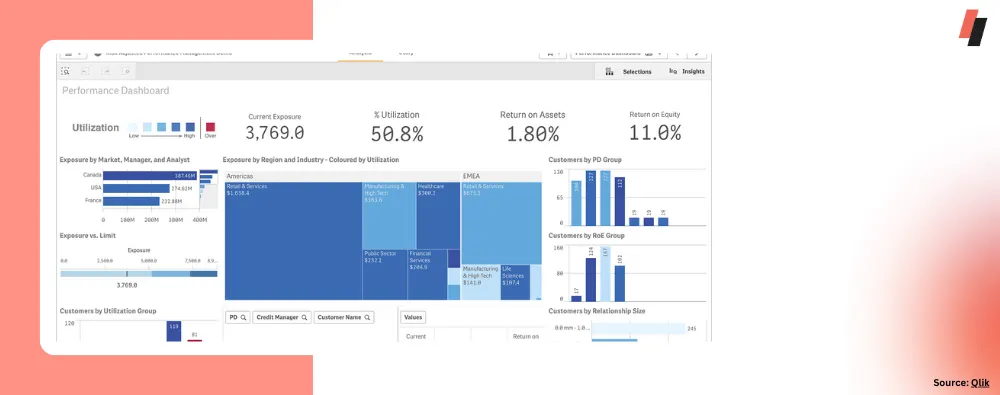1000x395 pixels.
Task: Click the High utilization legend swatch
Action: click(x=189, y=126)
